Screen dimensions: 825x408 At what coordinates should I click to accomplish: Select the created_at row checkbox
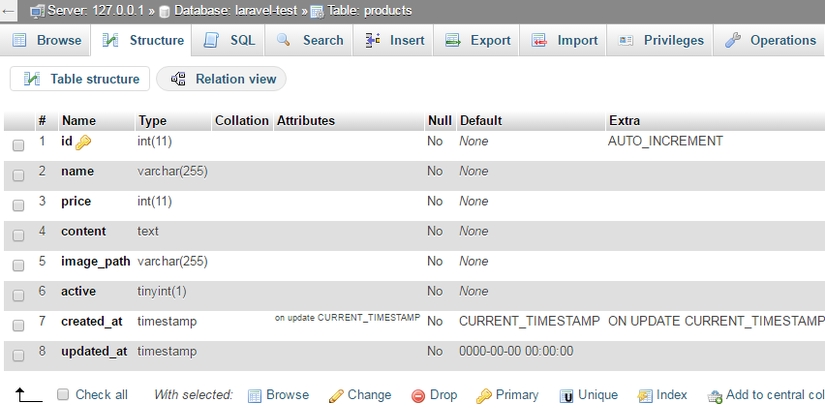point(18,325)
